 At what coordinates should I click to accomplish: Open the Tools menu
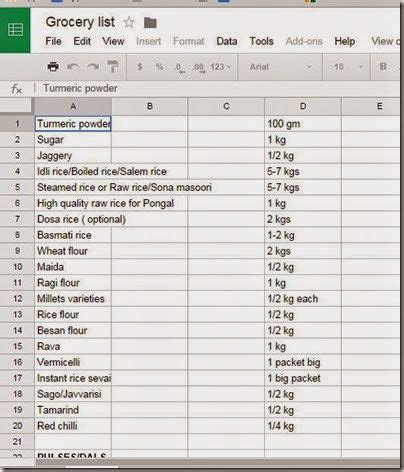(x=262, y=41)
